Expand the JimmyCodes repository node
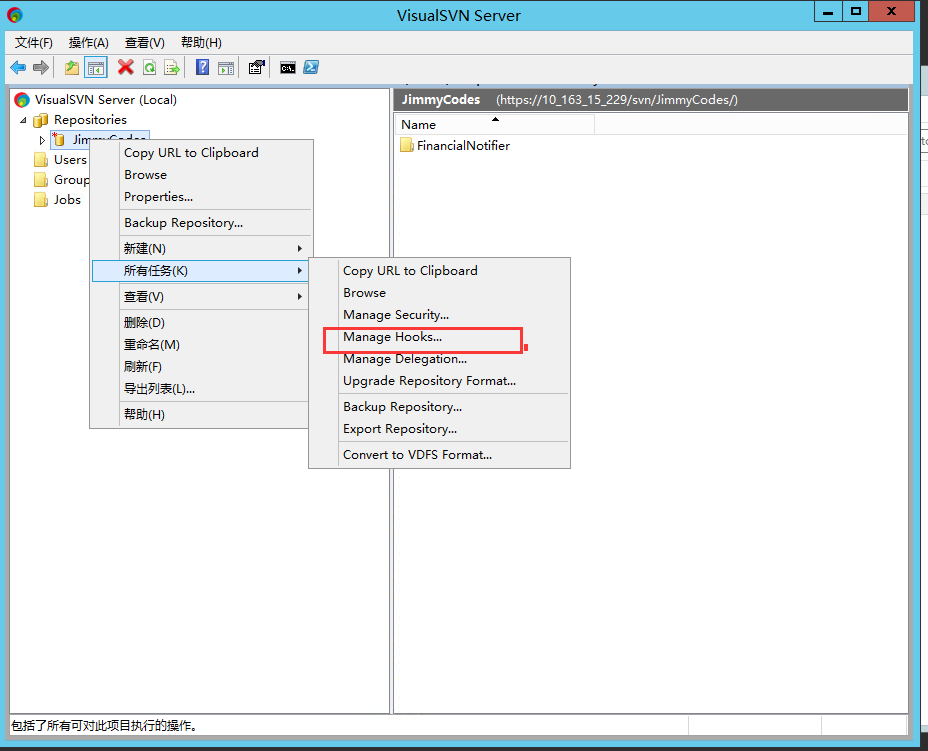Screen dimensions: 928x751 tap(42, 140)
